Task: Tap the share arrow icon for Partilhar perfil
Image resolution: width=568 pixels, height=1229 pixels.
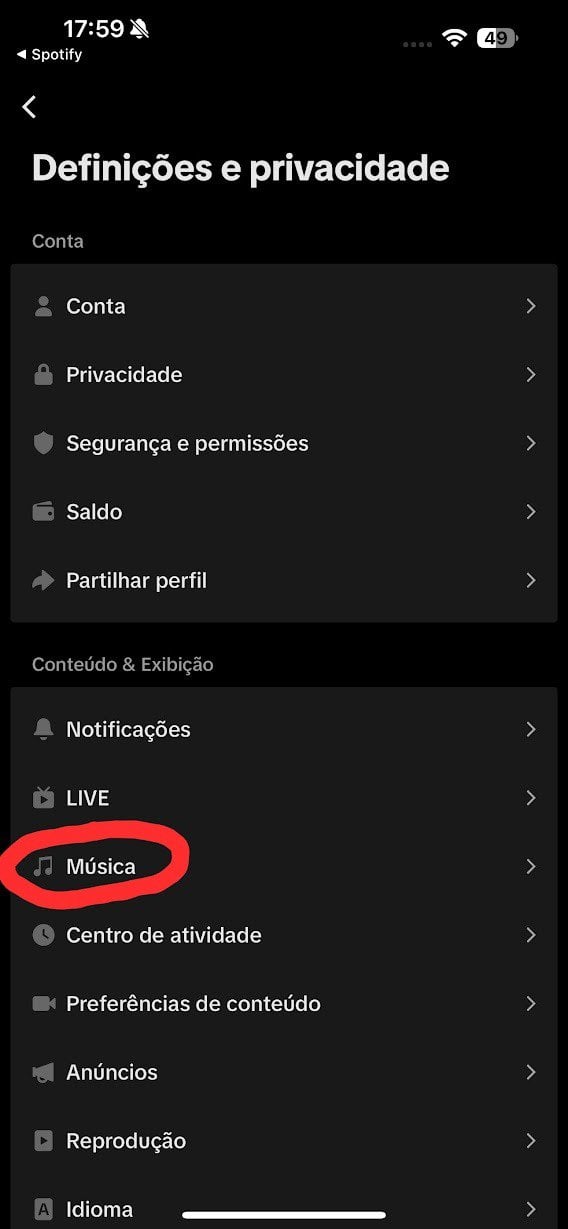Action: (43, 580)
